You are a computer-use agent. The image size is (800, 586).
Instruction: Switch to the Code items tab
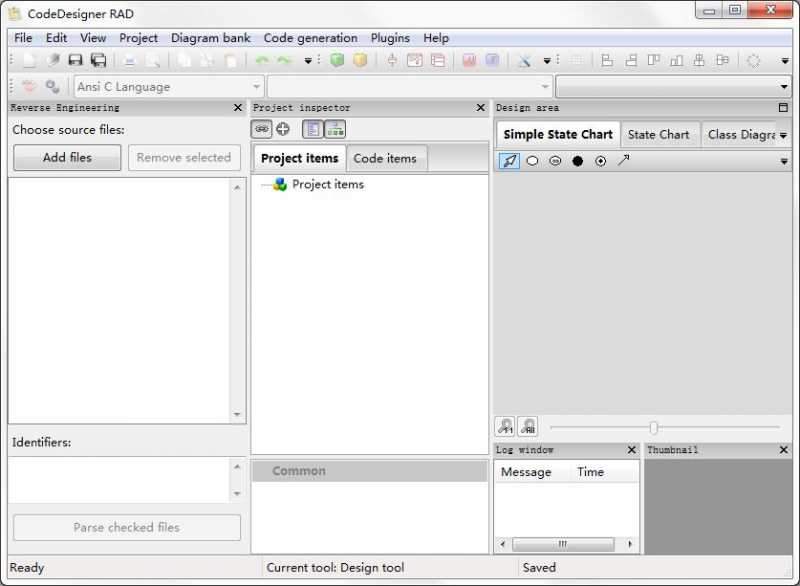(384, 158)
